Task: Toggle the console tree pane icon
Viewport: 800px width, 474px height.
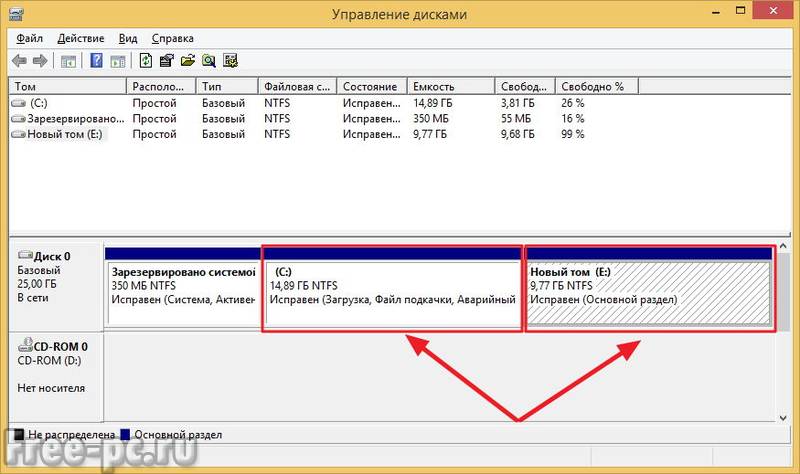Action: (68, 61)
